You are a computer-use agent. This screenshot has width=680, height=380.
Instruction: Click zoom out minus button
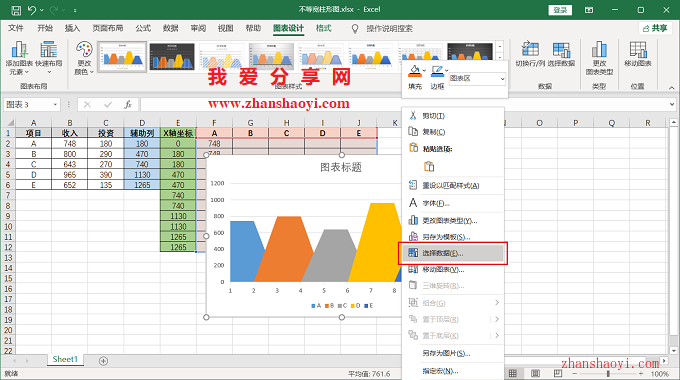(x=574, y=373)
